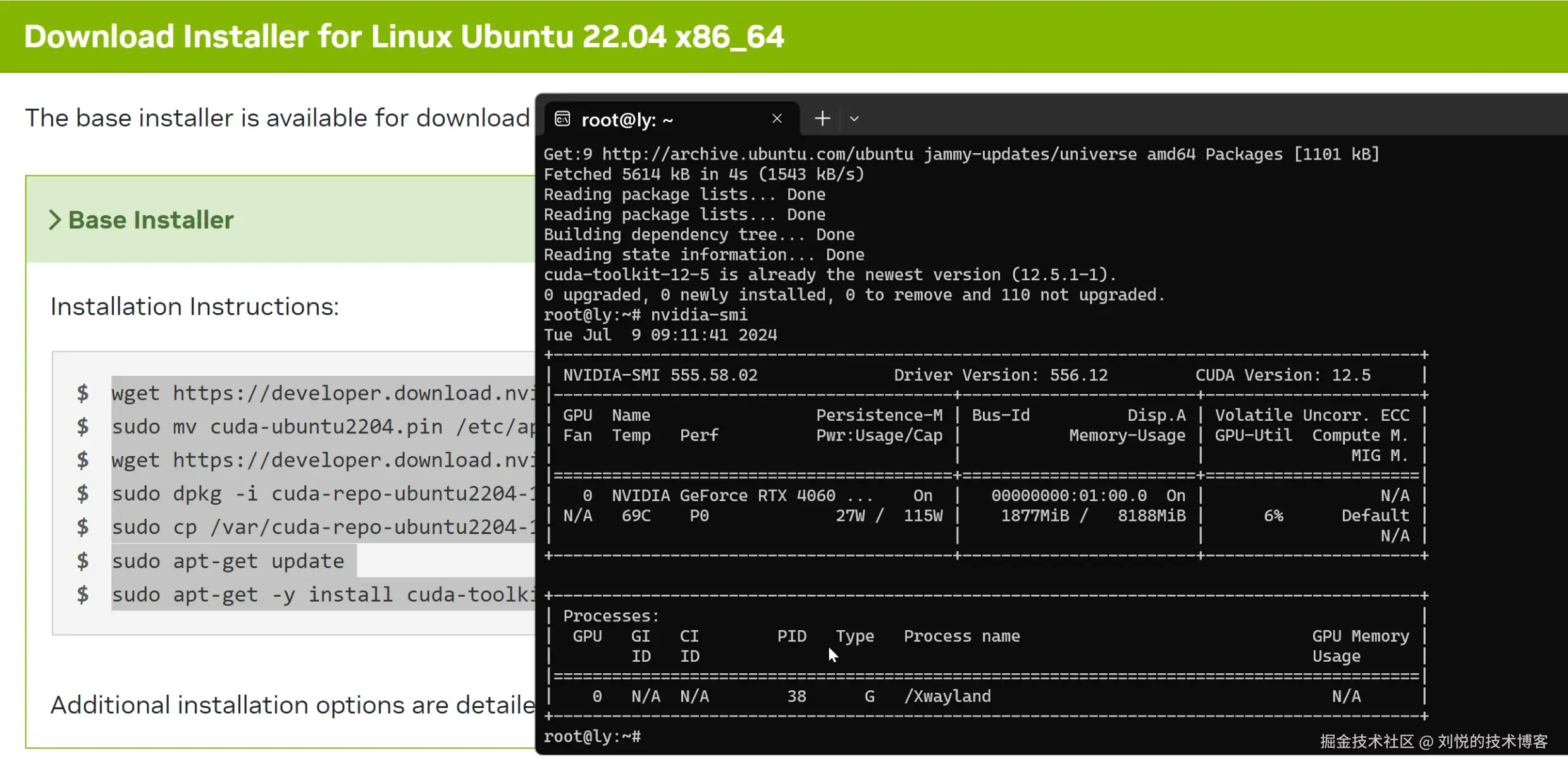The height and width of the screenshot is (770, 1568).
Task: Click the 'Driver Version: 556.12' text
Action: click(x=1001, y=375)
